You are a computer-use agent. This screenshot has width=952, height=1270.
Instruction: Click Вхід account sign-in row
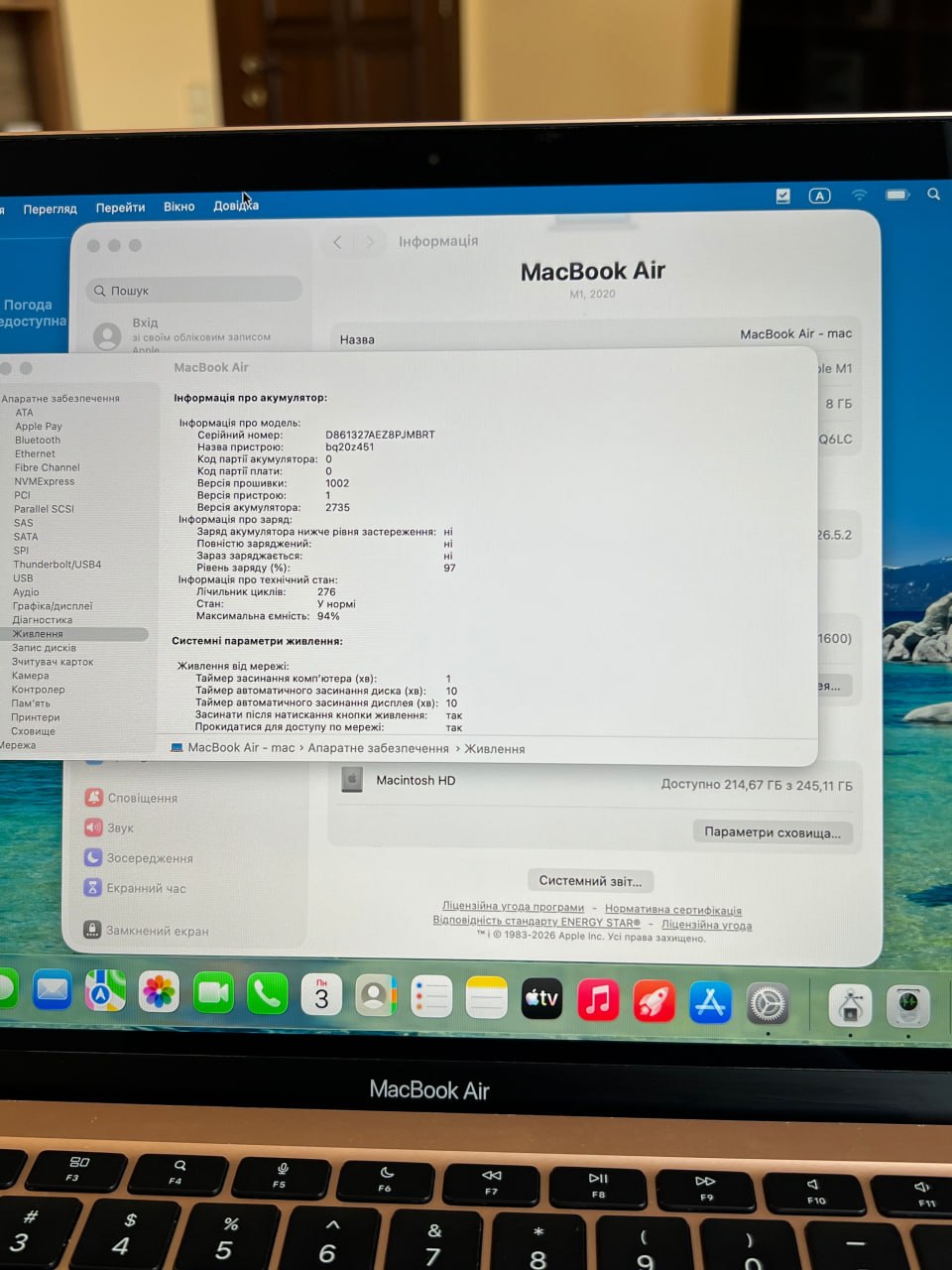click(x=195, y=335)
